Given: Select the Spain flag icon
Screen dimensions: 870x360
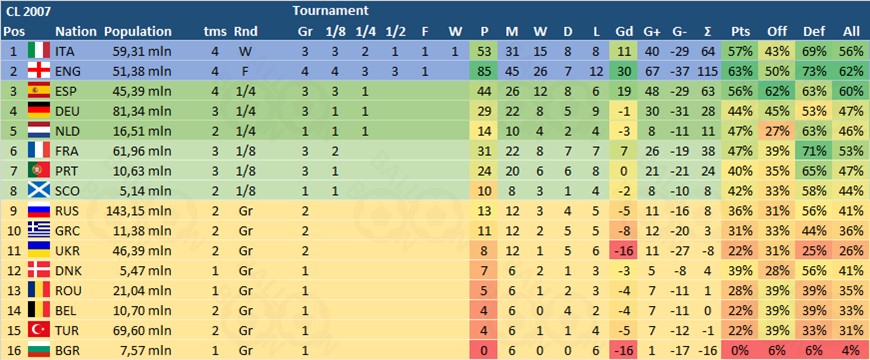Looking at the screenshot, I should [x=39, y=92].
